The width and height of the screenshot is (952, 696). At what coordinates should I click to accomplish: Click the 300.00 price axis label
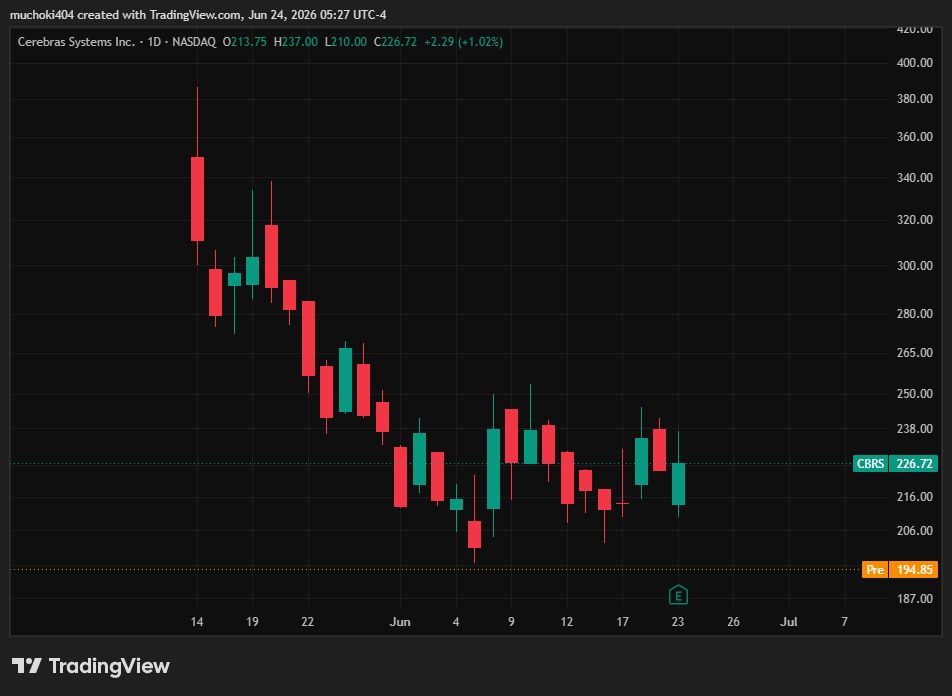[914, 265]
